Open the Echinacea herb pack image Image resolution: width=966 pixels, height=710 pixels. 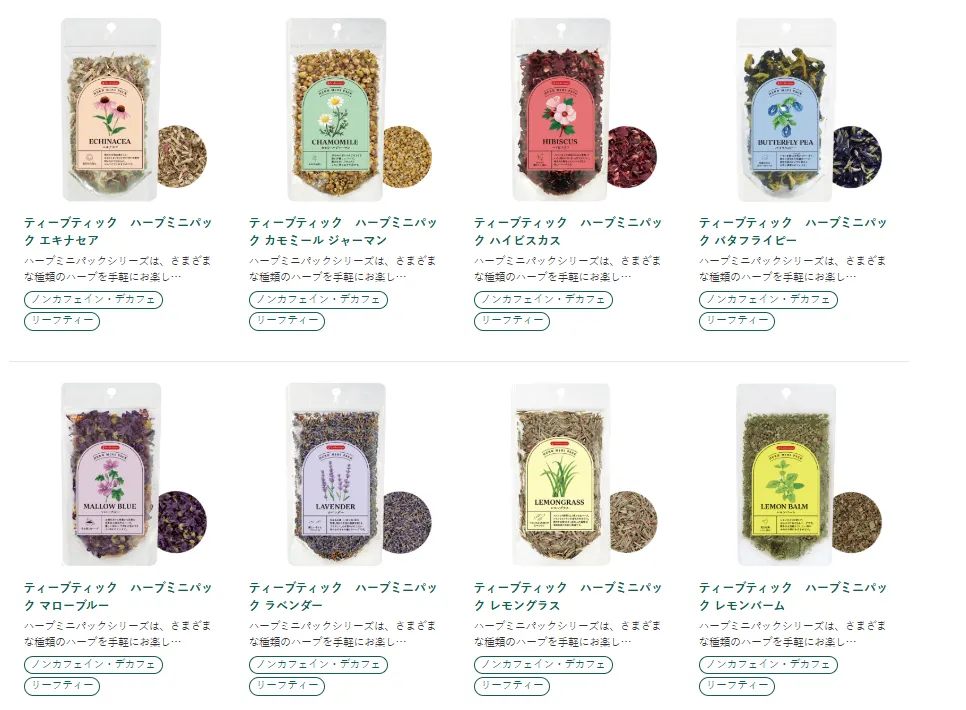[134, 110]
